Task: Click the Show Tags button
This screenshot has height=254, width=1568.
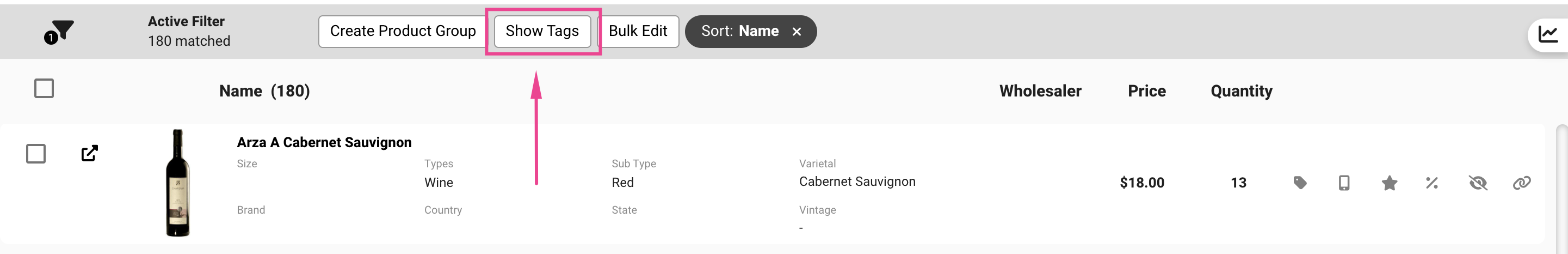Action: click(542, 32)
